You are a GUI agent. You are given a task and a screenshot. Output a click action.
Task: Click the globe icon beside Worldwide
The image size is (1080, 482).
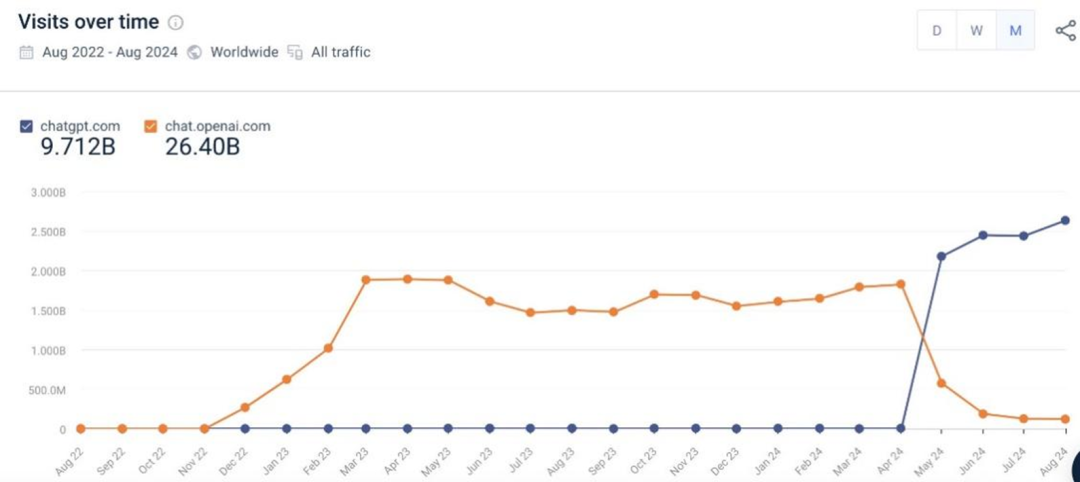coord(195,52)
